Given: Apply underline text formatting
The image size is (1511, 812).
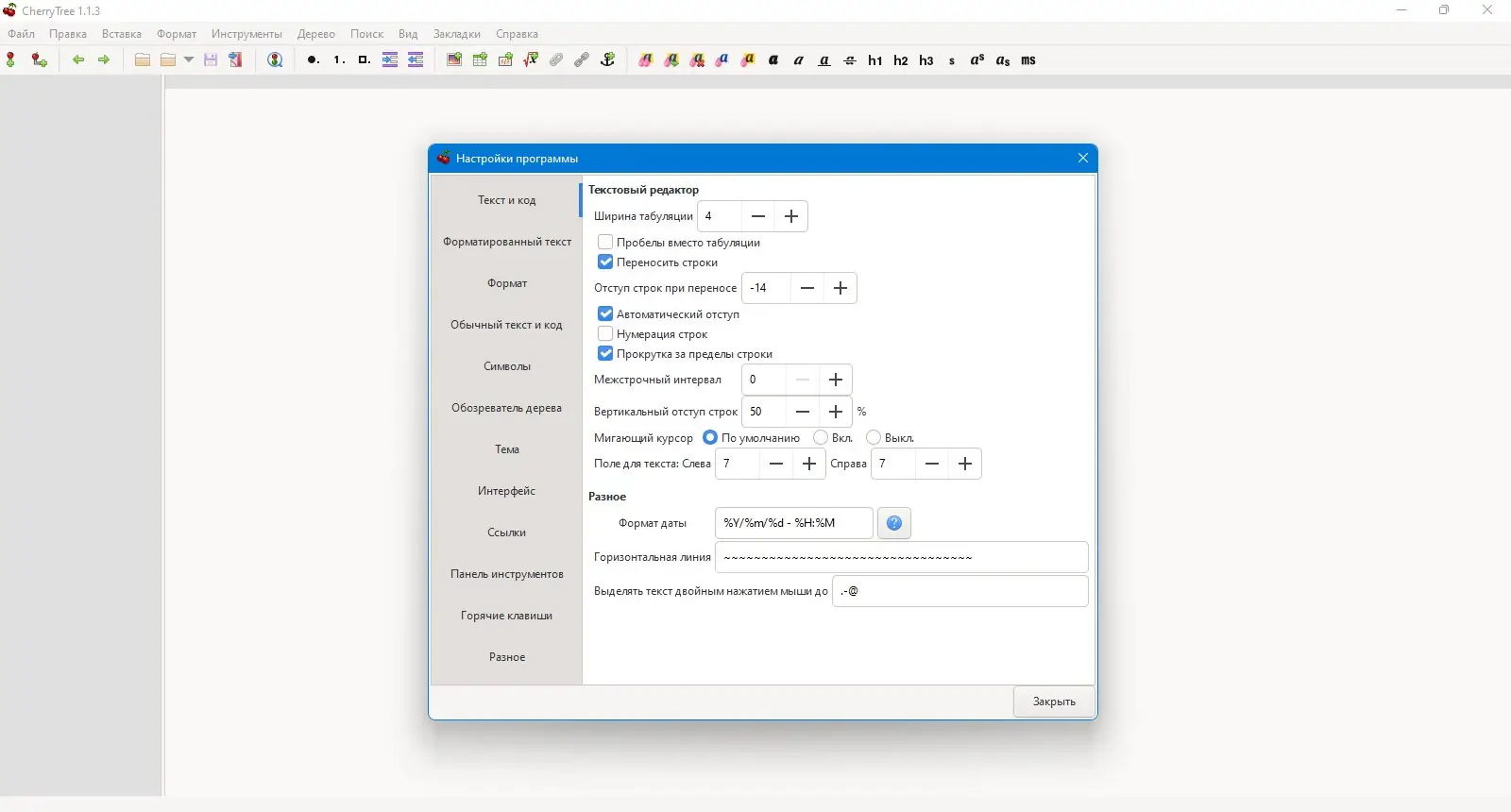Looking at the screenshot, I should pyautogui.click(x=824, y=60).
